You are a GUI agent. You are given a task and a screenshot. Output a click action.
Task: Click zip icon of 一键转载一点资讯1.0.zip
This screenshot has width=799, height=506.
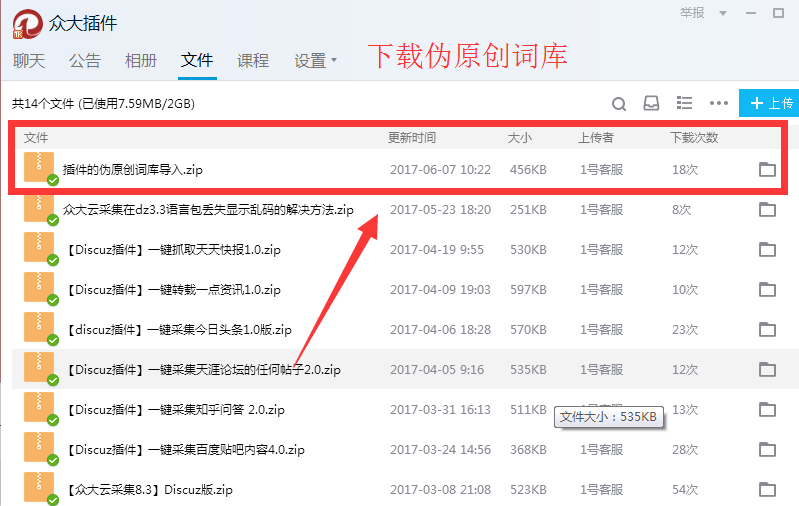[x=39, y=288]
